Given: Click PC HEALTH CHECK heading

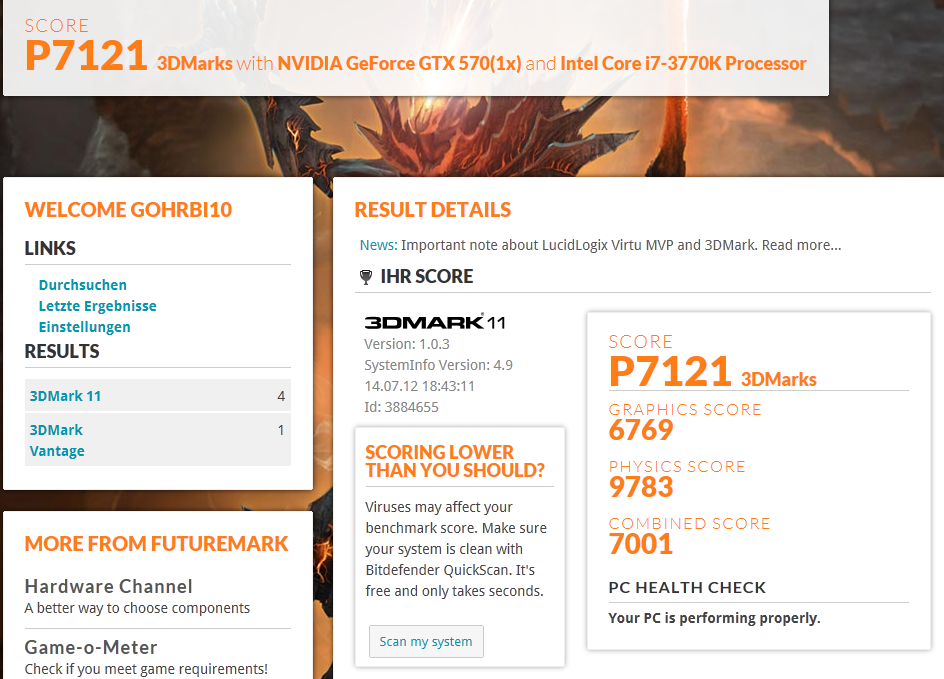Looking at the screenshot, I should (687, 588).
